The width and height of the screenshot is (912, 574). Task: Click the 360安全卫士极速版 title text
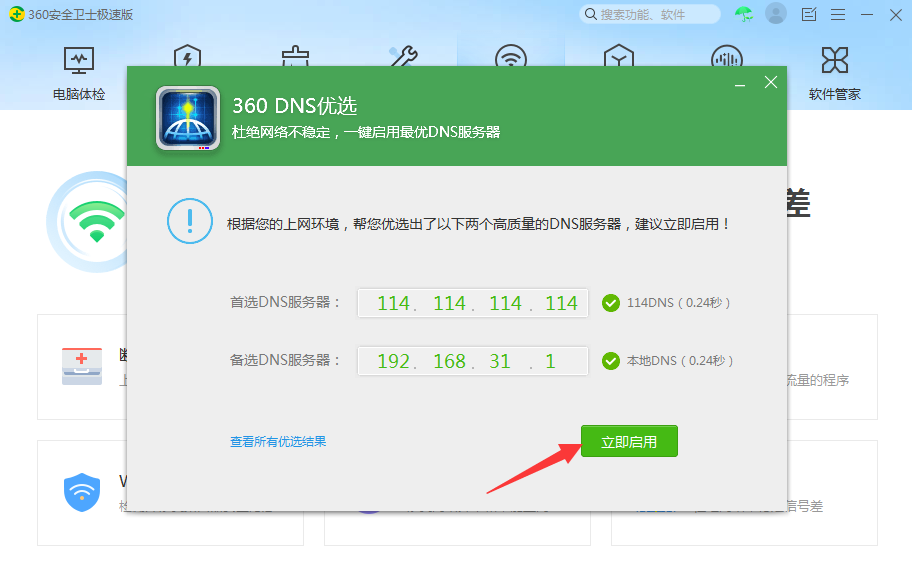[80, 15]
